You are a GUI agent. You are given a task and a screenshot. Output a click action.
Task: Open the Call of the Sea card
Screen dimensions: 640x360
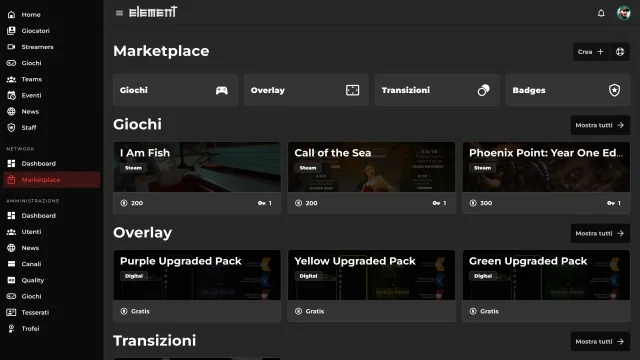click(371, 178)
